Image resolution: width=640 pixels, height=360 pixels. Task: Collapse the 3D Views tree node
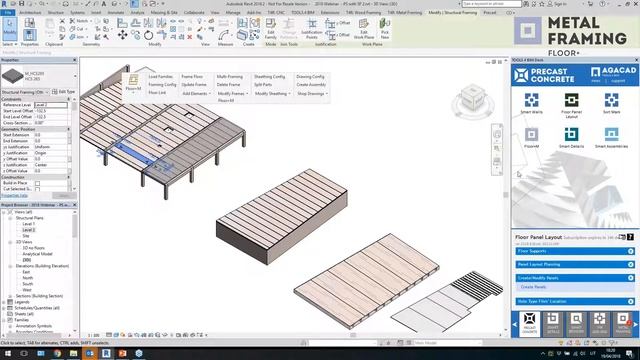point(10,242)
